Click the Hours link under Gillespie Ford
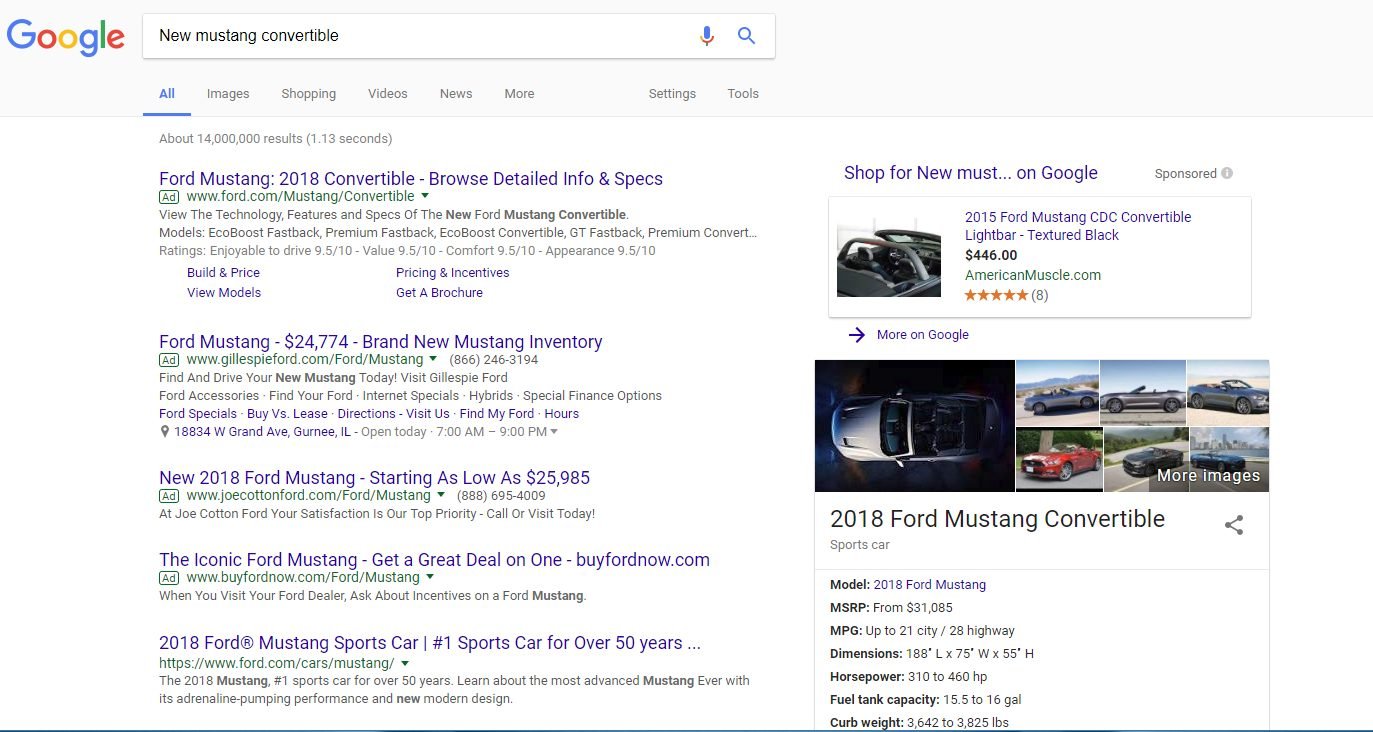Screen dimensions: 1373x732 coord(562,414)
